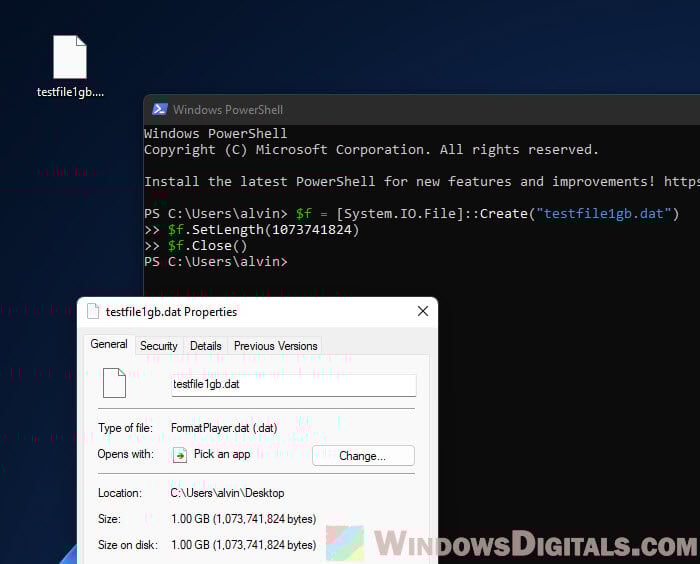Select the testfile1gb desktop file icon
The height and width of the screenshot is (564, 700).
pyautogui.click(x=70, y=57)
